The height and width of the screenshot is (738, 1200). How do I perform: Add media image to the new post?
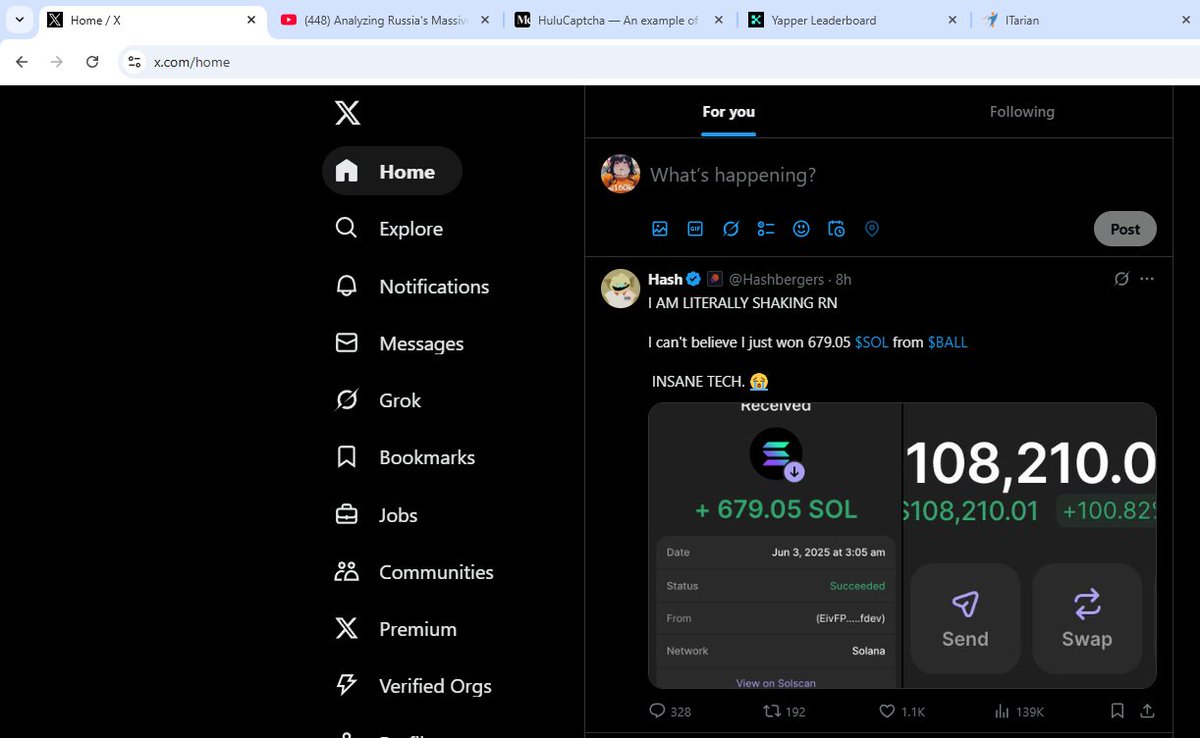[x=660, y=229]
